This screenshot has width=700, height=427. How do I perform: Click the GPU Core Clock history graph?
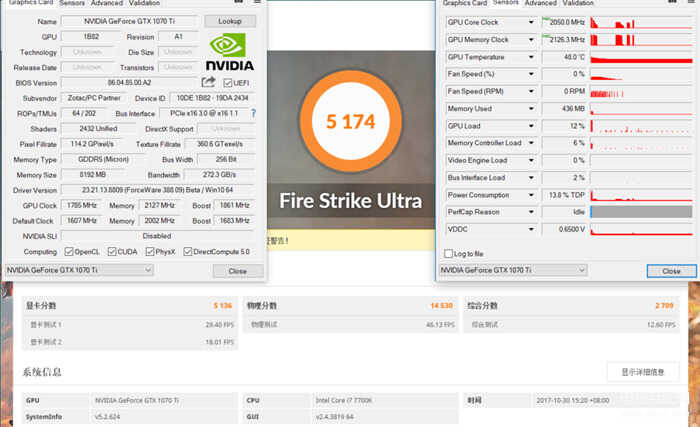pos(641,22)
